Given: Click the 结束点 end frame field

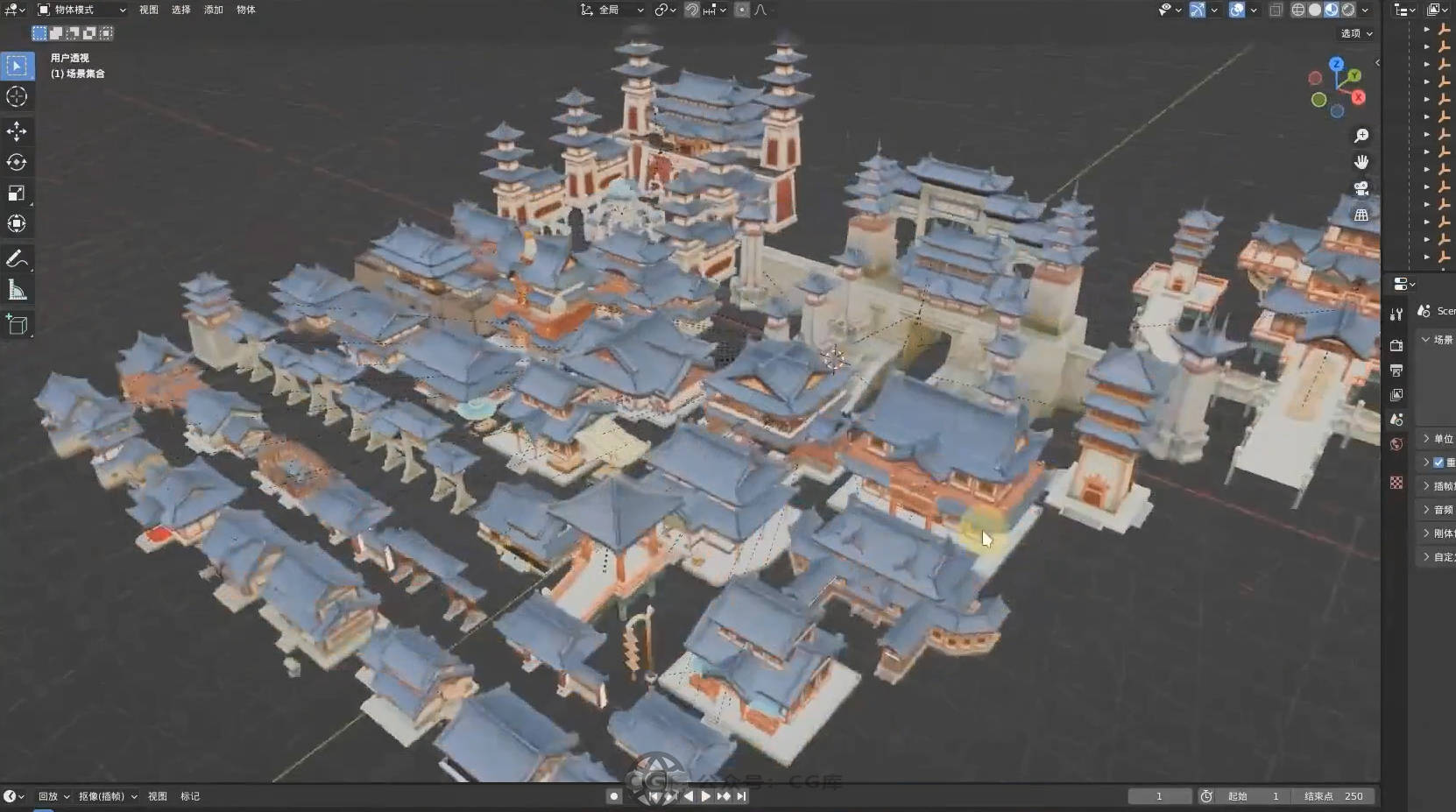Looking at the screenshot, I should point(1333,796).
